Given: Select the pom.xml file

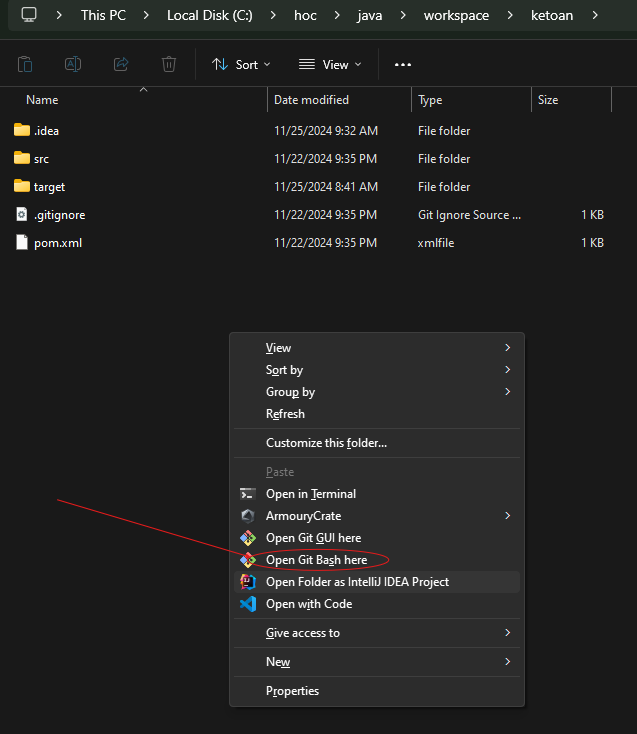Looking at the screenshot, I should pyautogui.click(x=57, y=243).
